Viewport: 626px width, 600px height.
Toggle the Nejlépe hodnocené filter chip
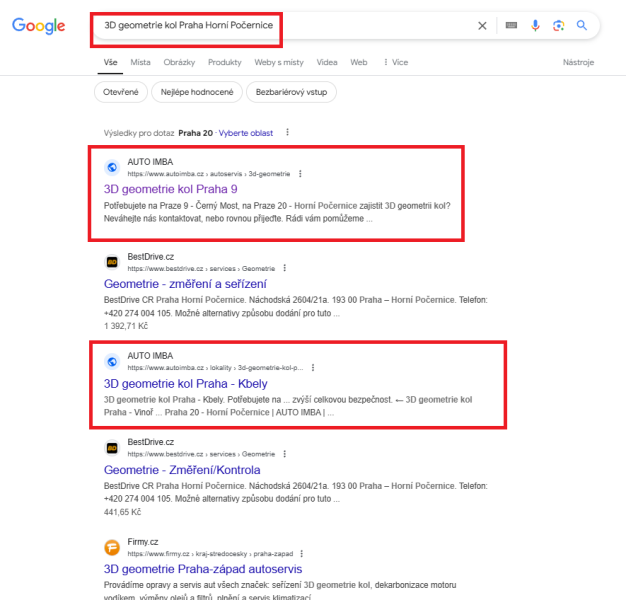coord(197,92)
